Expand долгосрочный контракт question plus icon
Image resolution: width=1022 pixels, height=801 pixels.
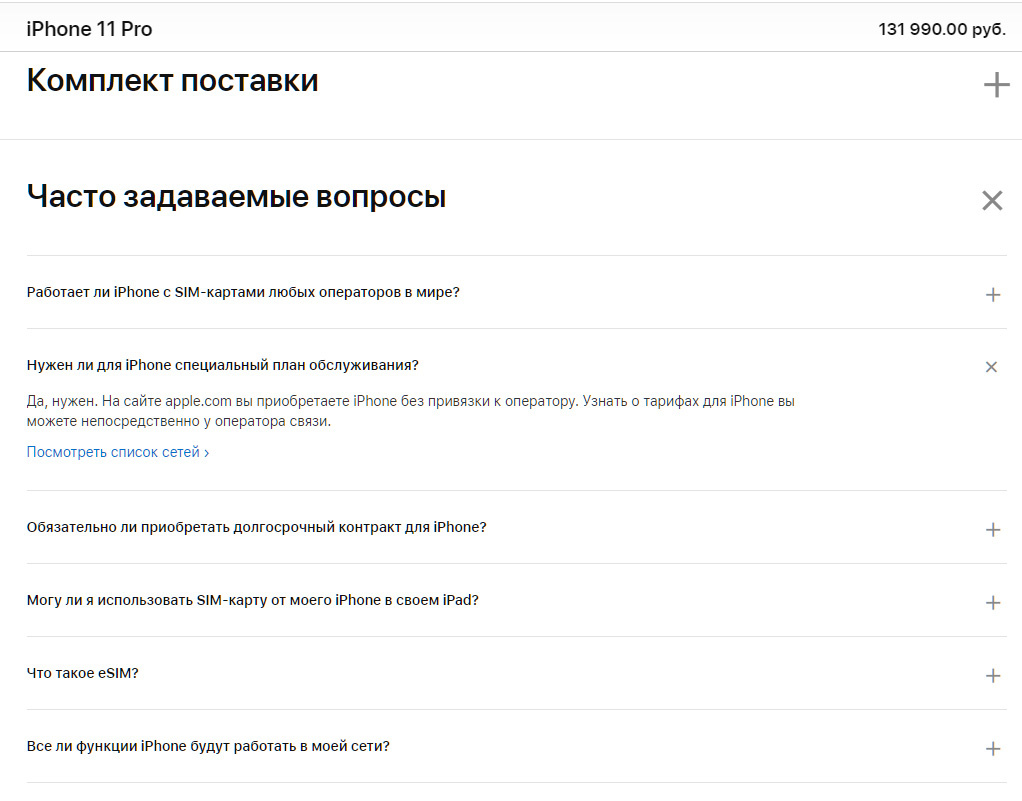(x=993, y=529)
